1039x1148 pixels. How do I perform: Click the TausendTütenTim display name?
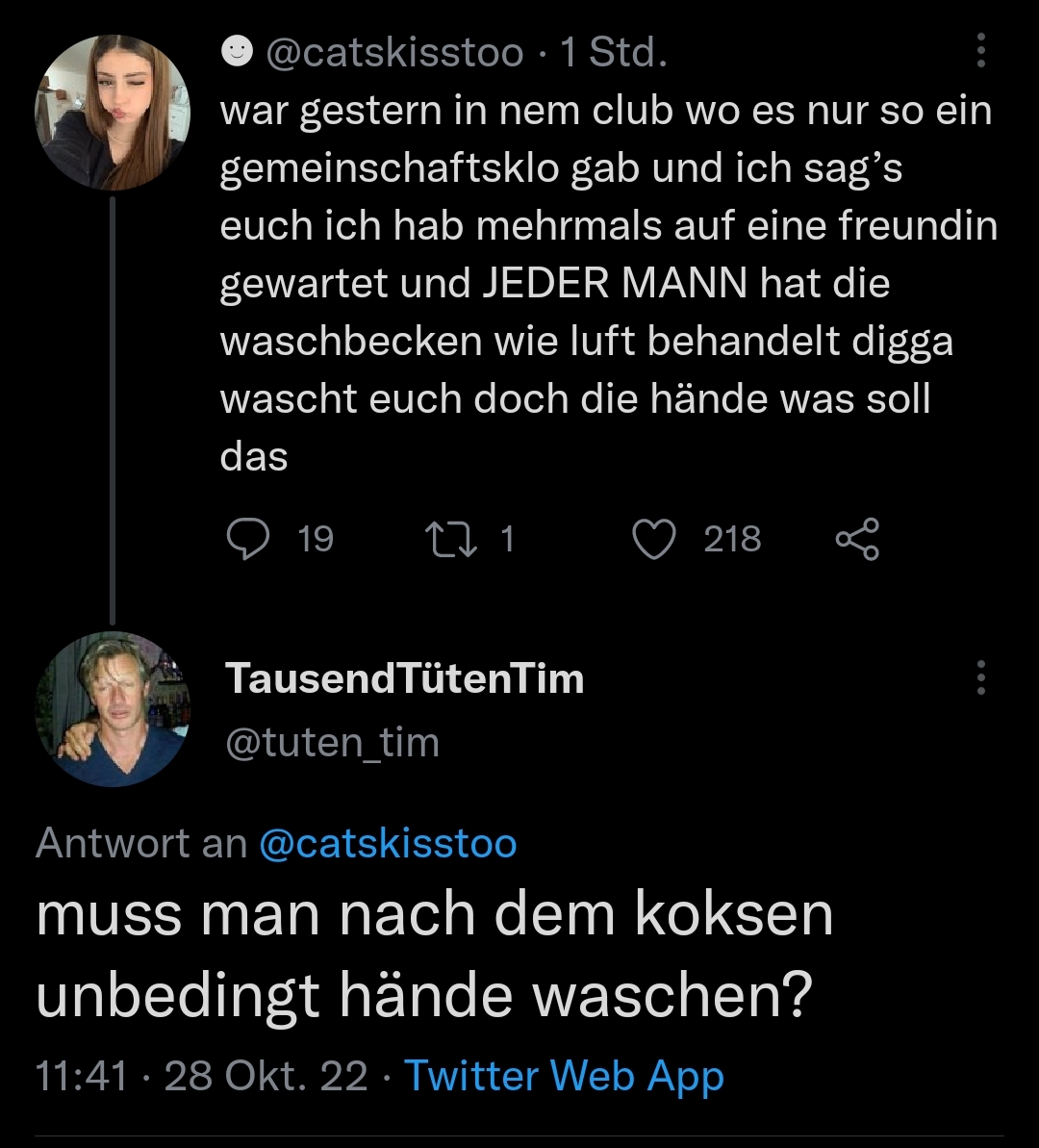pos(404,678)
